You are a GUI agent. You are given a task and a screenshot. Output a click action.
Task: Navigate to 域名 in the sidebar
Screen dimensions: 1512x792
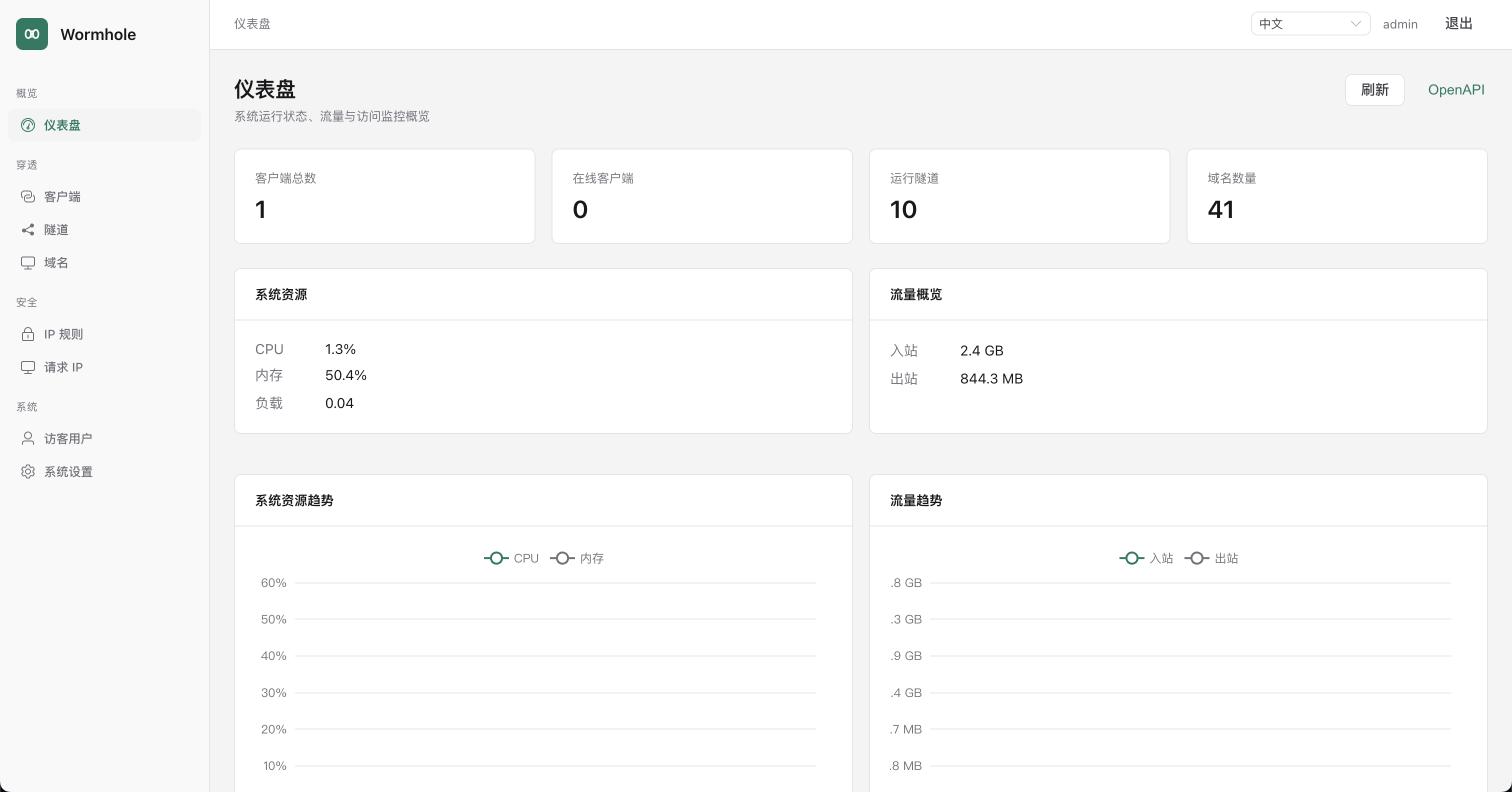[x=104, y=262]
